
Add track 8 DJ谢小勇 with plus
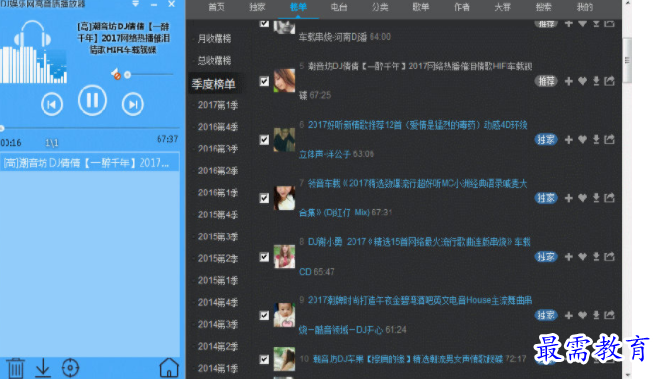point(569,257)
